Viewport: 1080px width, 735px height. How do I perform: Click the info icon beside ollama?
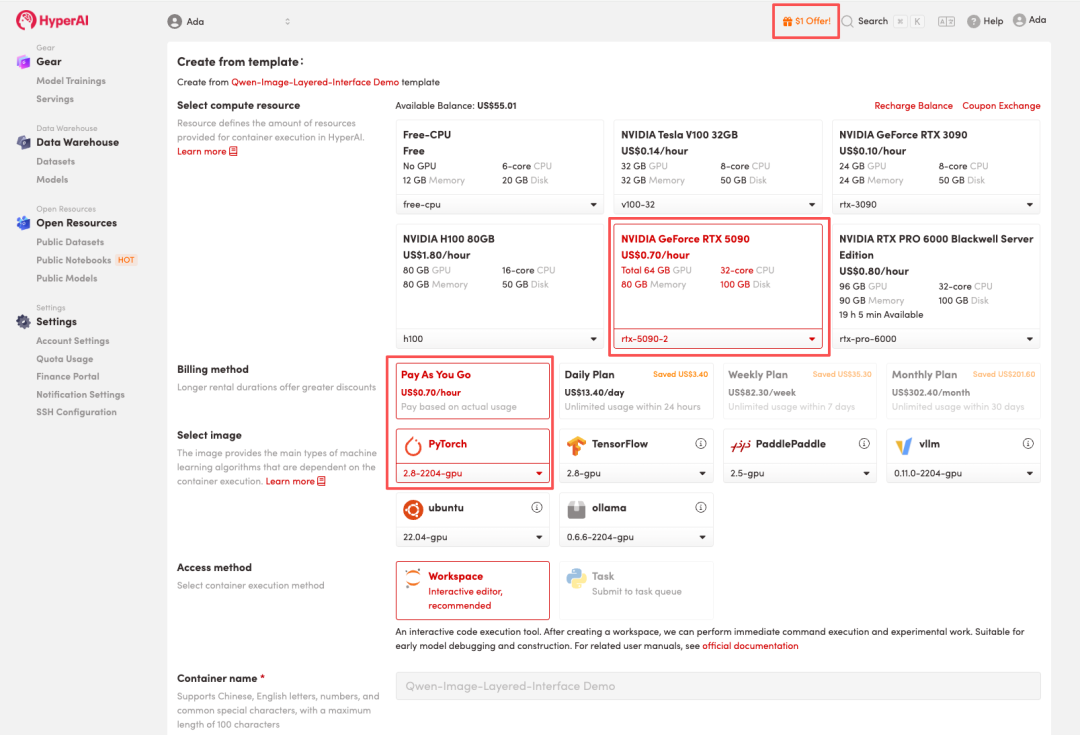pyautogui.click(x=701, y=508)
